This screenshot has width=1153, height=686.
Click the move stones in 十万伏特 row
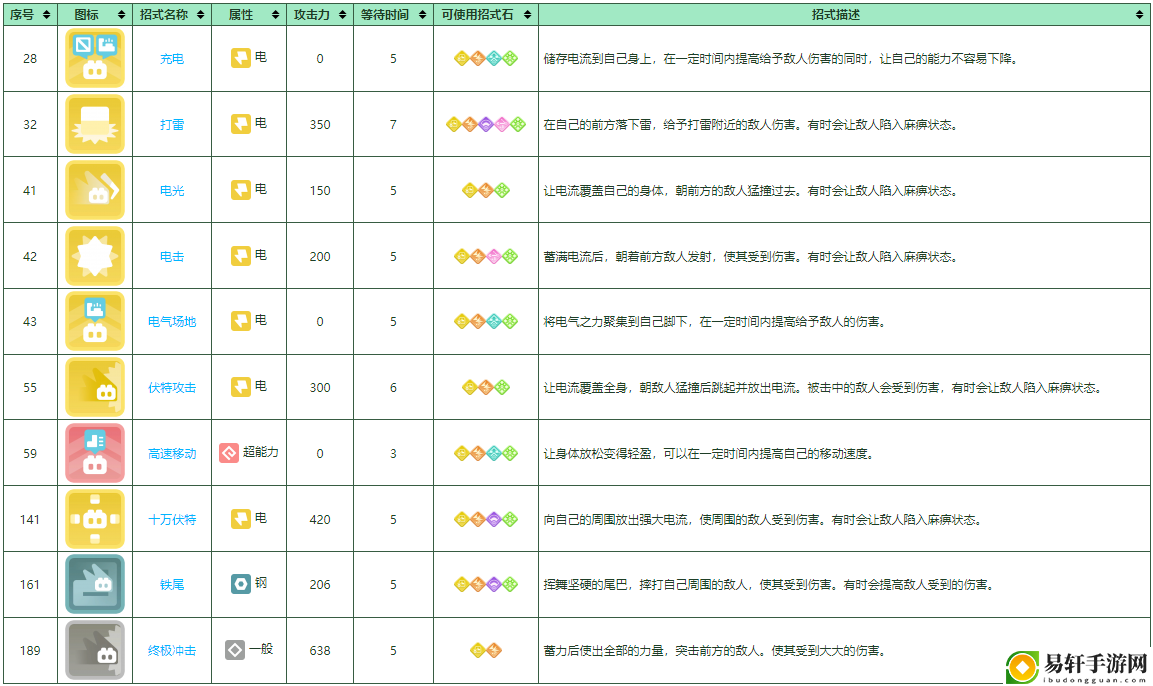tap(485, 519)
